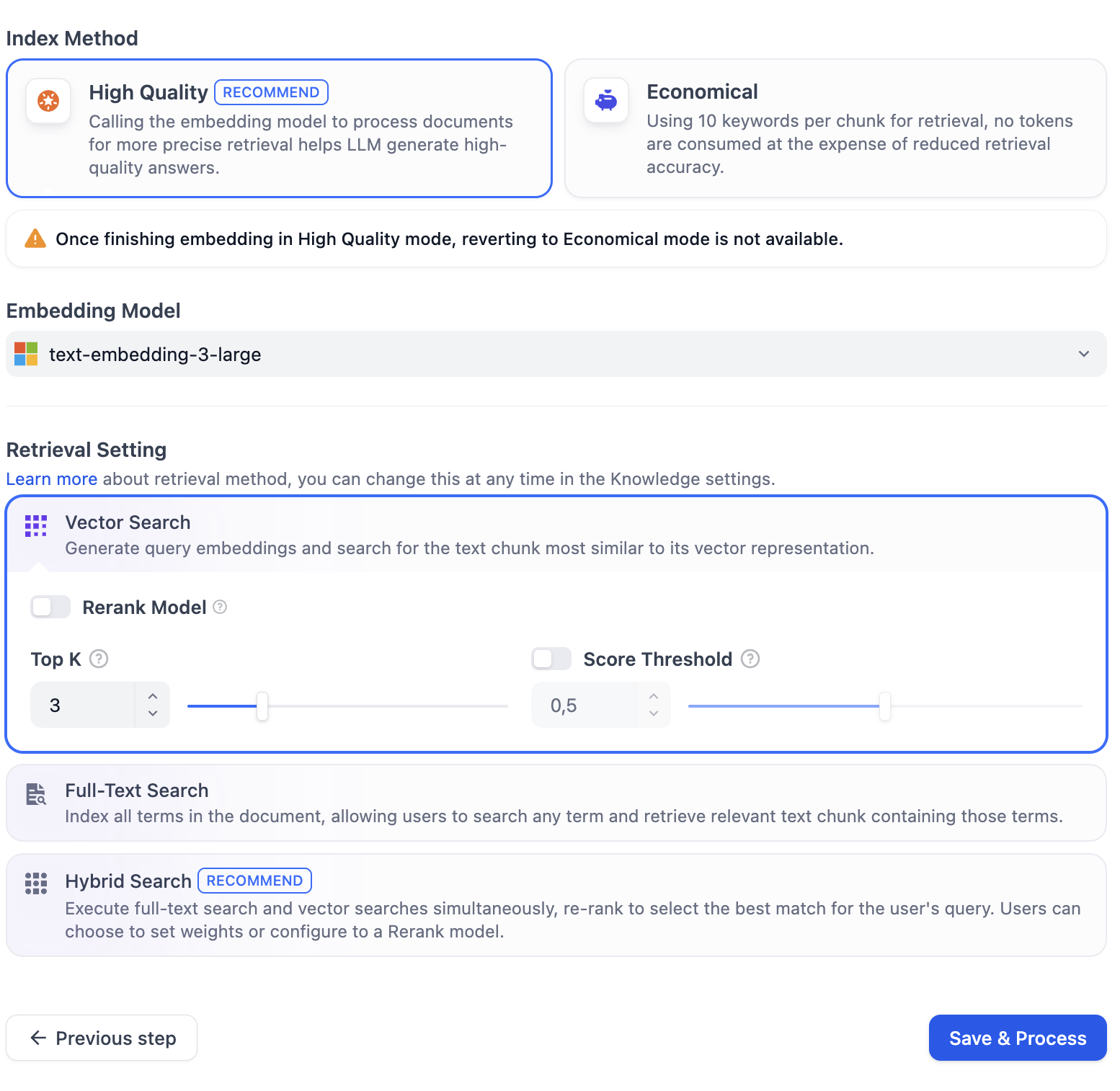This screenshot has height=1091, width=1120.
Task: Increase Top K with the up arrow
Action: [x=153, y=696]
